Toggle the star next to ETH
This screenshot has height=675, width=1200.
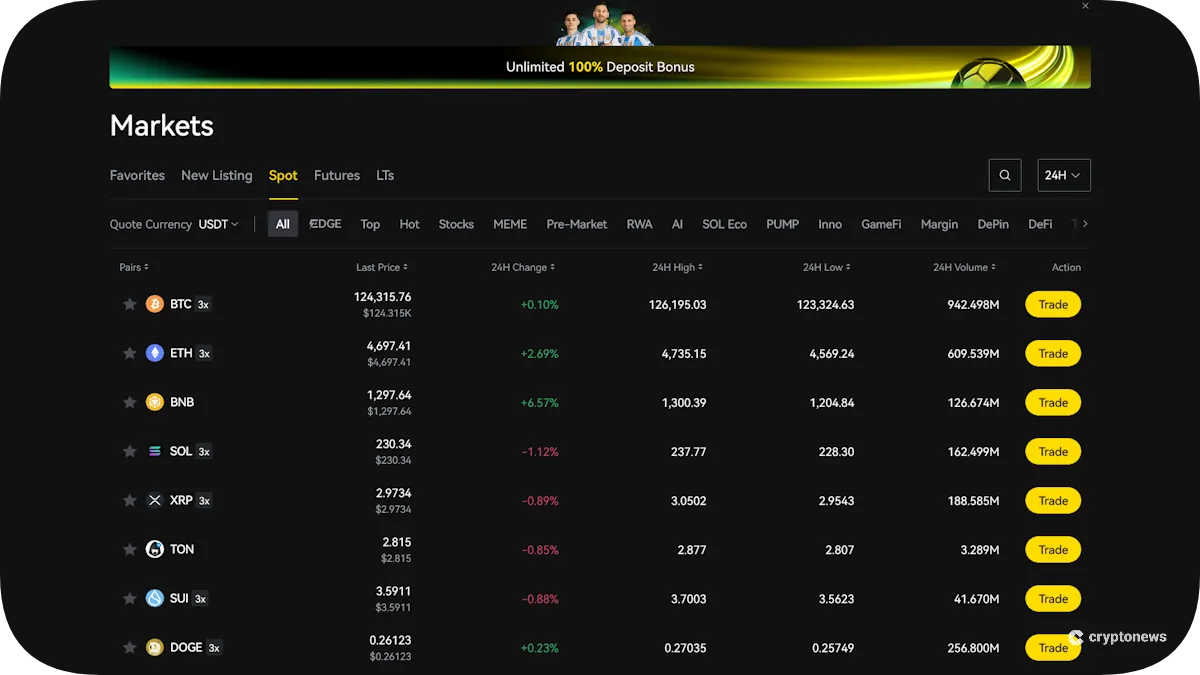click(129, 352)
